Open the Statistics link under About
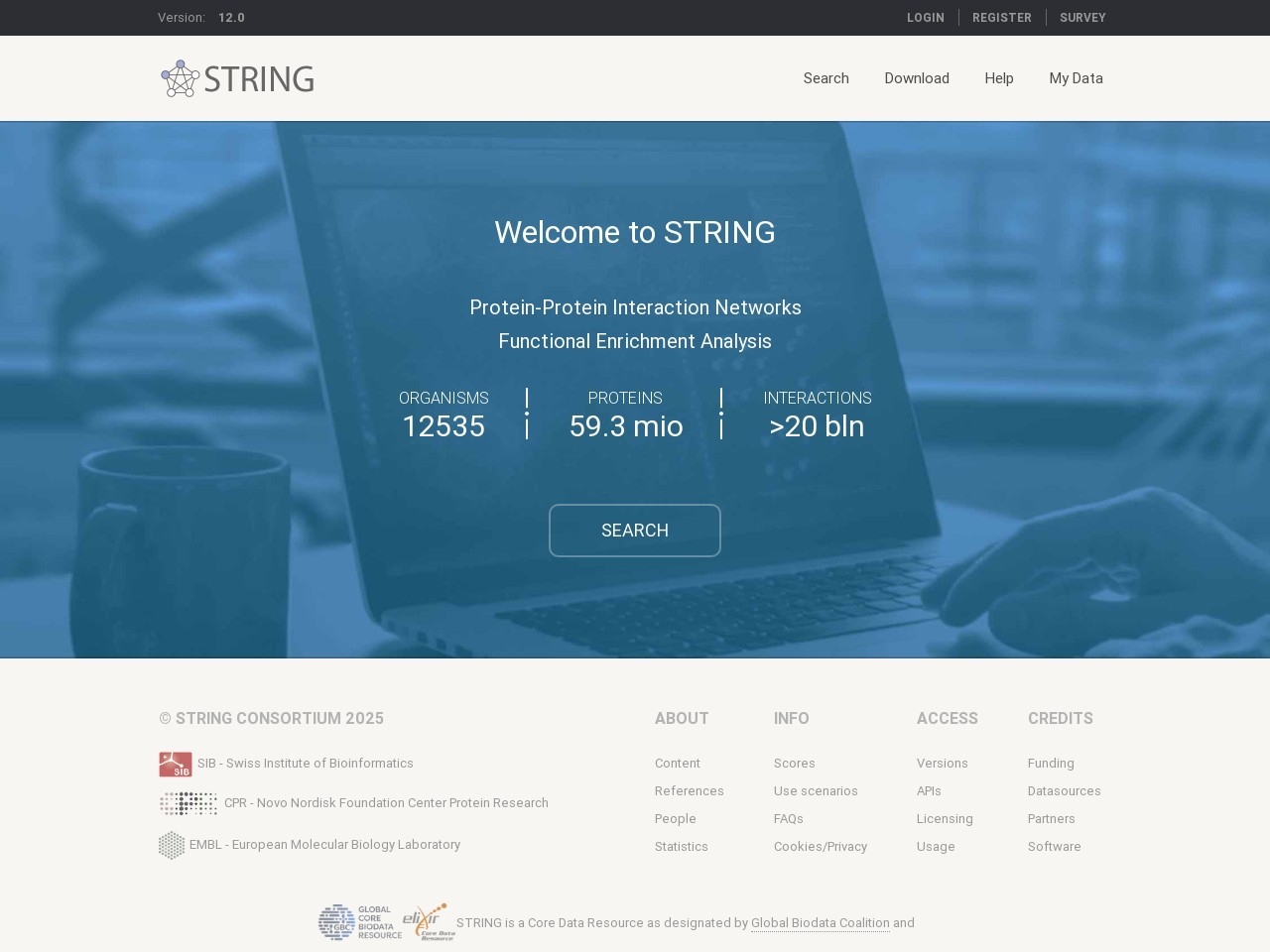Viewport: 1270px width, 952px height. point(682,847)
